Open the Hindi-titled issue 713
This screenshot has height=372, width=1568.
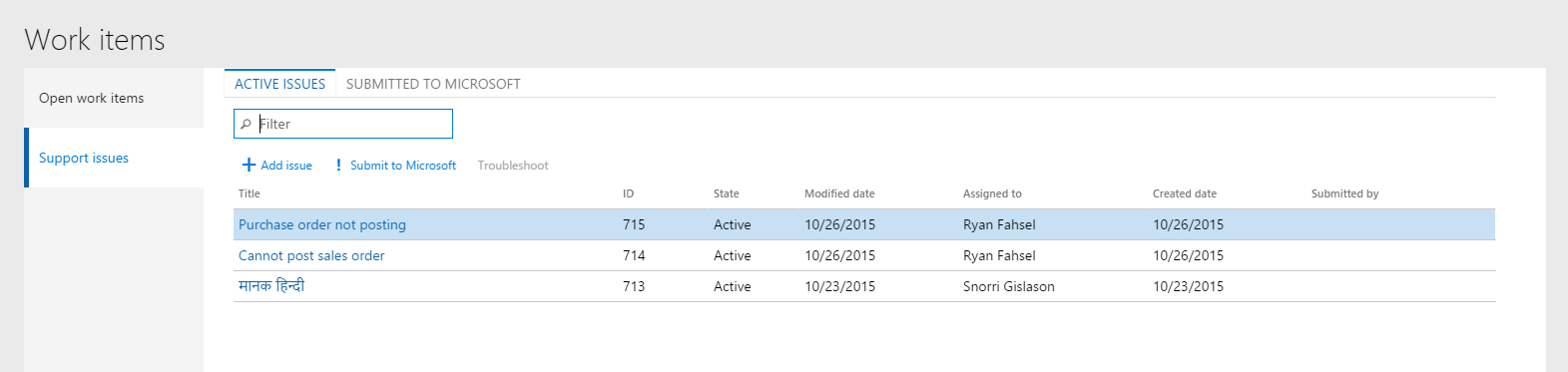271,286
